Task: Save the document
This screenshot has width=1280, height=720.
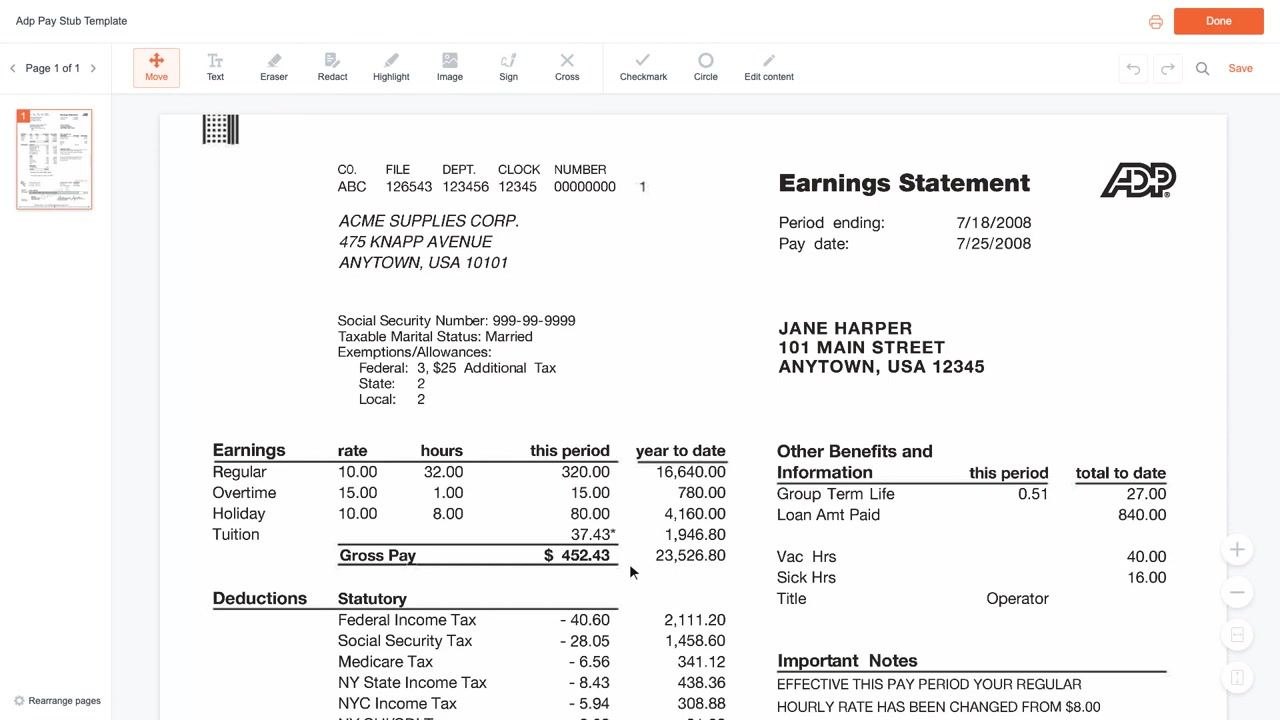Action: [1240, 68]
